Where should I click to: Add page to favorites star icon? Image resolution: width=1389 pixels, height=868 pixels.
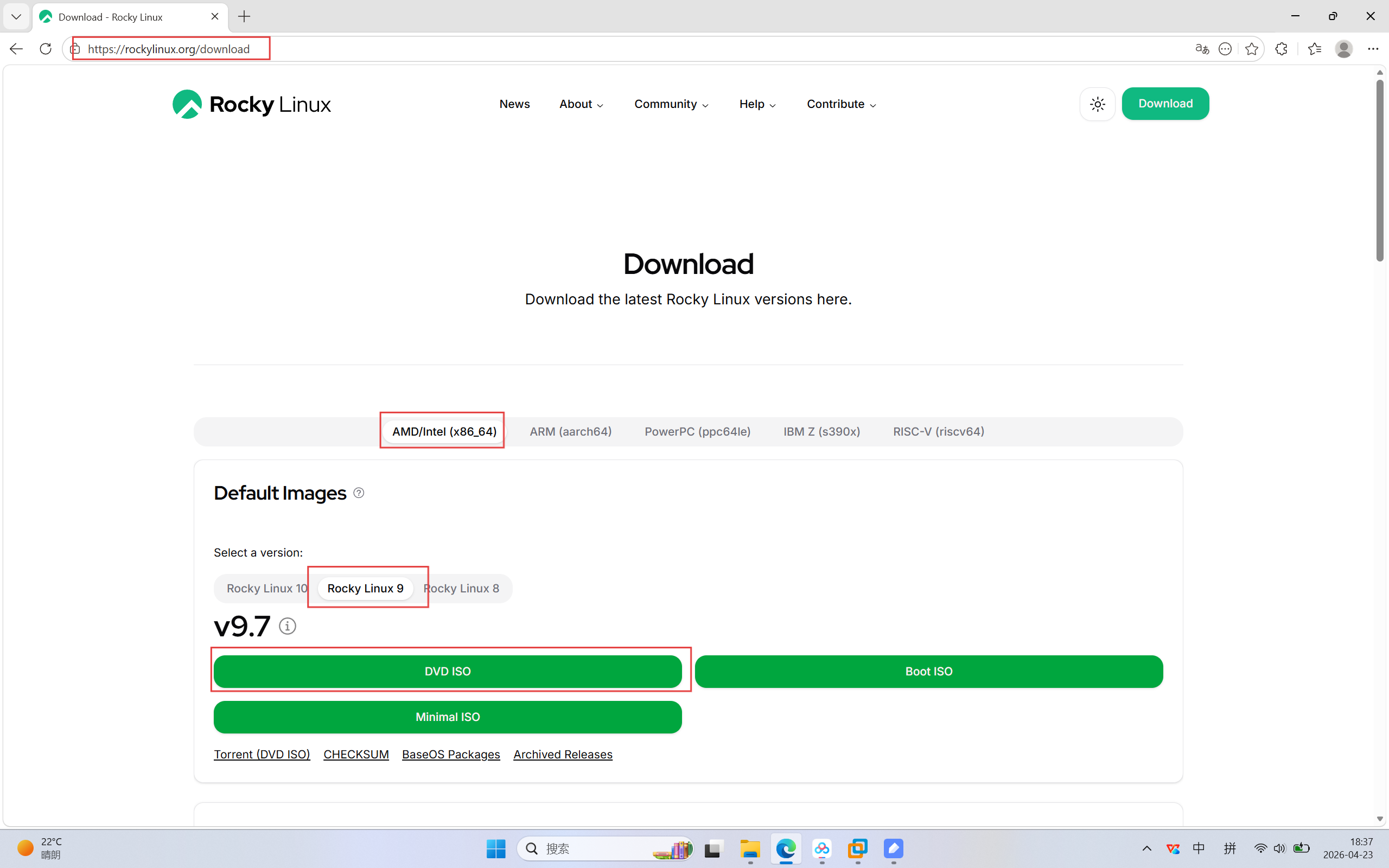[1252, 49]
